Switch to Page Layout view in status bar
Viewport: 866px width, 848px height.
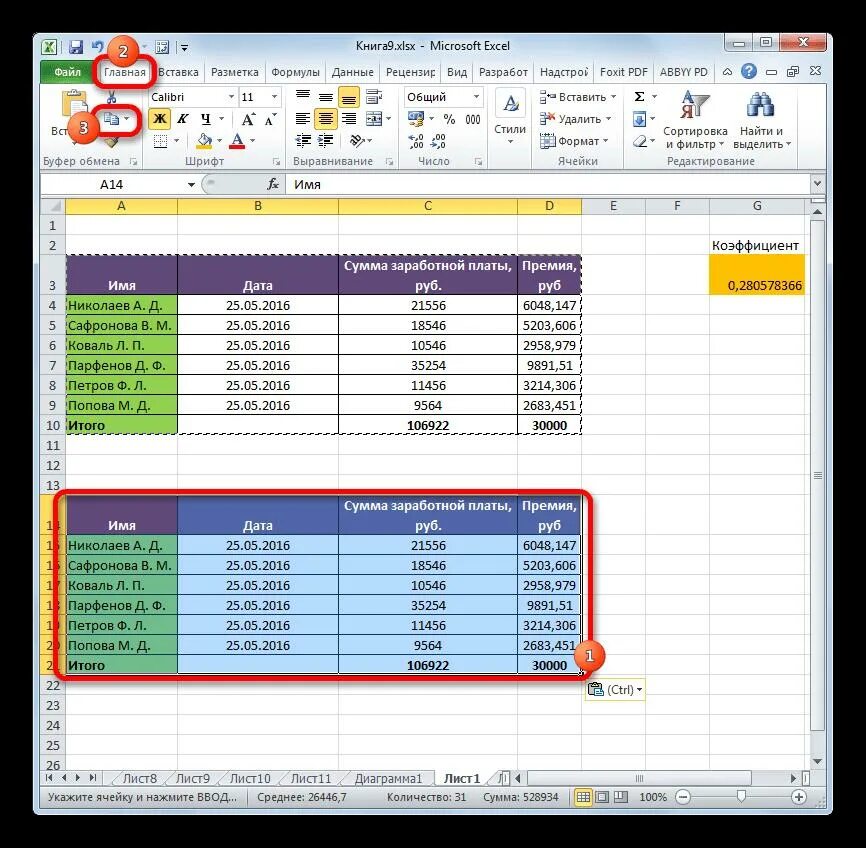click(x=602, y=797)
